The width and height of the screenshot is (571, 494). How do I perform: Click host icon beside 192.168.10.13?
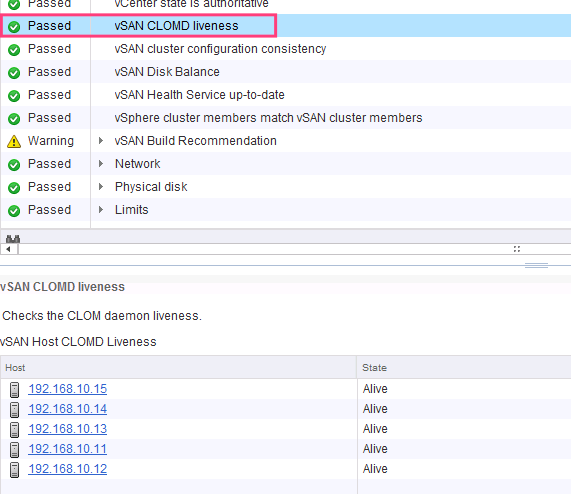click(14, 430)
